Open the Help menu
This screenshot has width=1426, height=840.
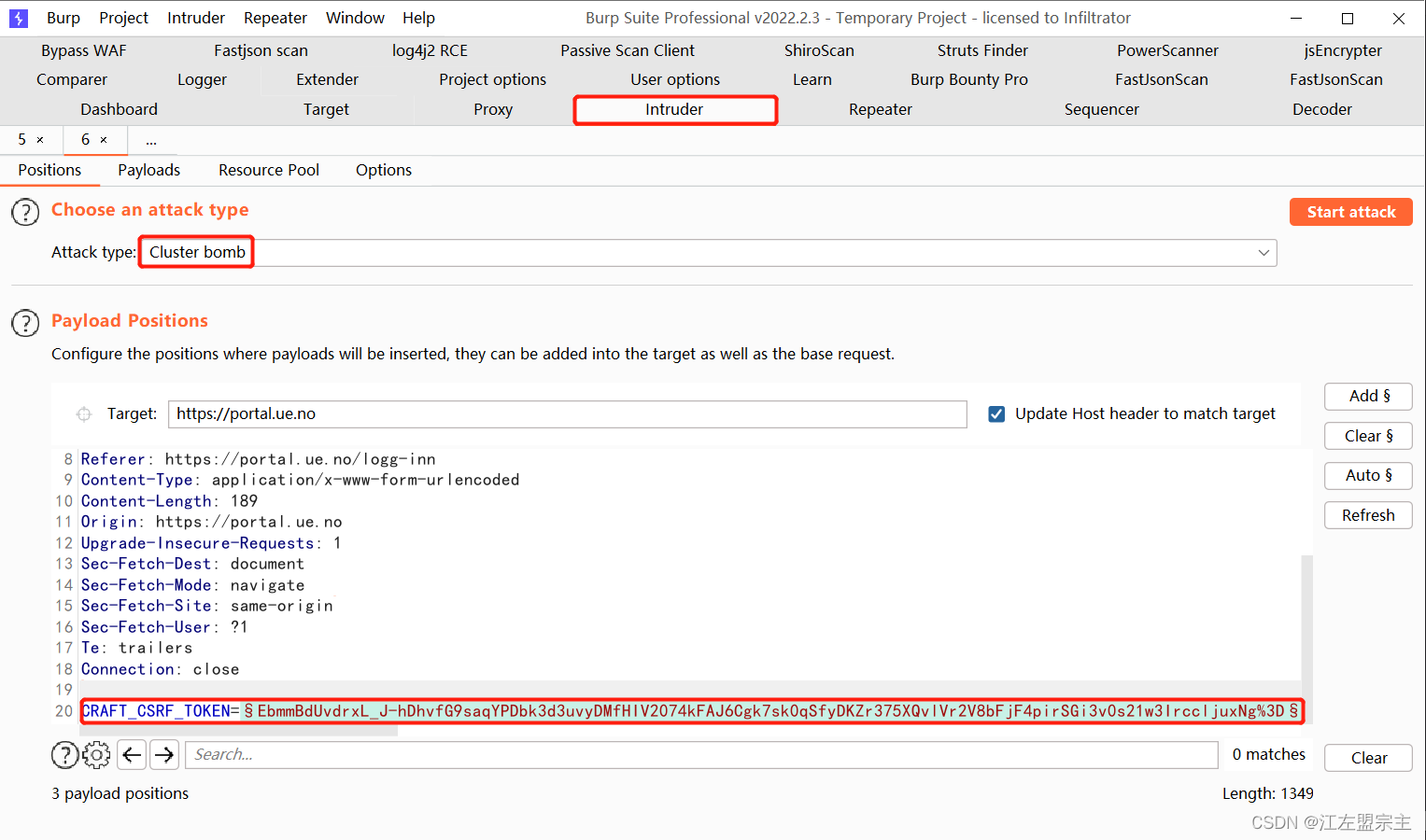418,18
